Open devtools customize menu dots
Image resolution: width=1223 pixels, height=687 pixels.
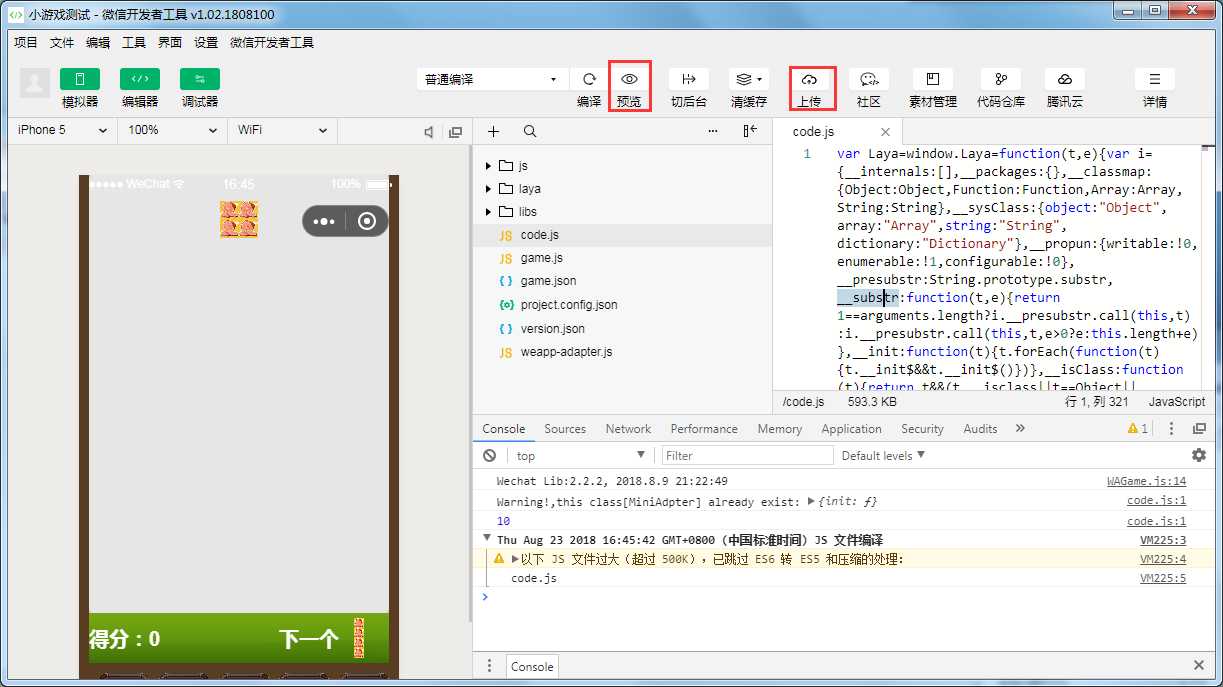pos(1171,428)
